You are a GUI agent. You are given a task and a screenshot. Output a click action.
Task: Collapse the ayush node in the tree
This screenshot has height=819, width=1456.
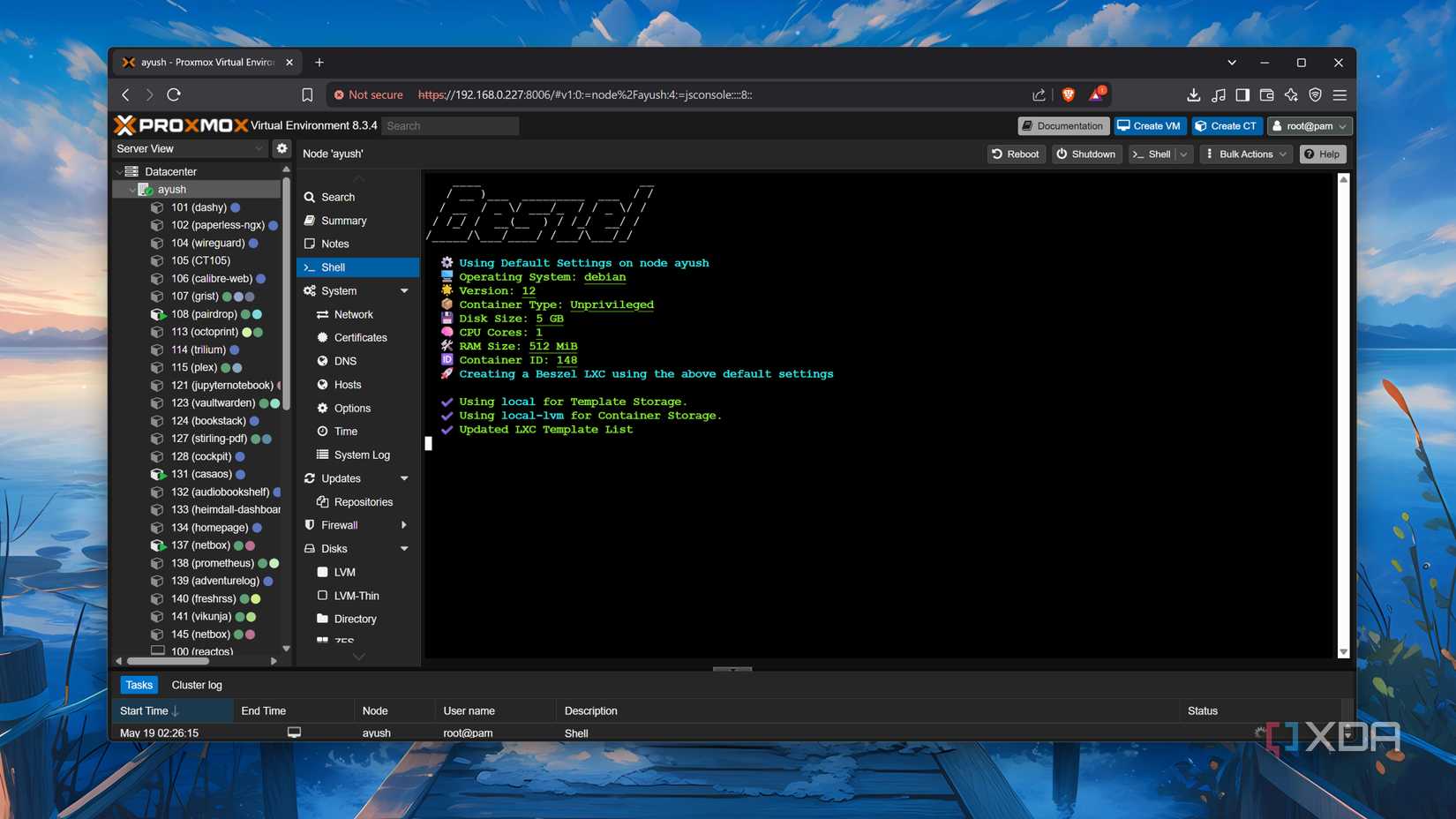133,189
